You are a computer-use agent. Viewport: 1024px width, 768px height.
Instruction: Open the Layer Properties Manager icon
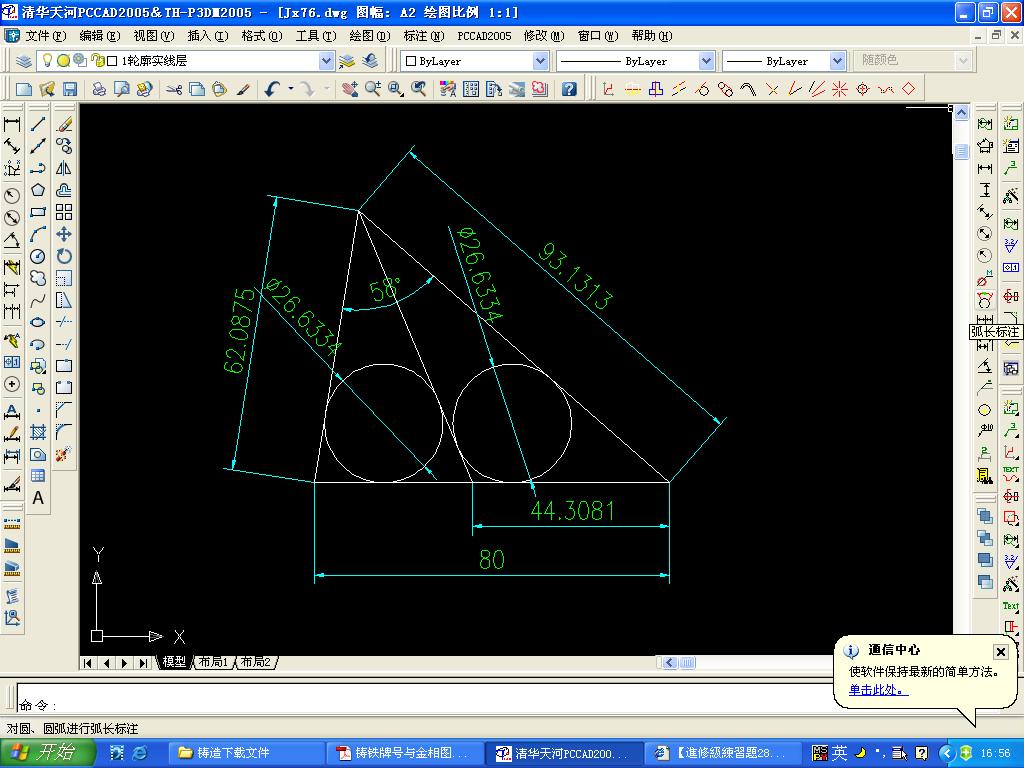tap(24, 61)
